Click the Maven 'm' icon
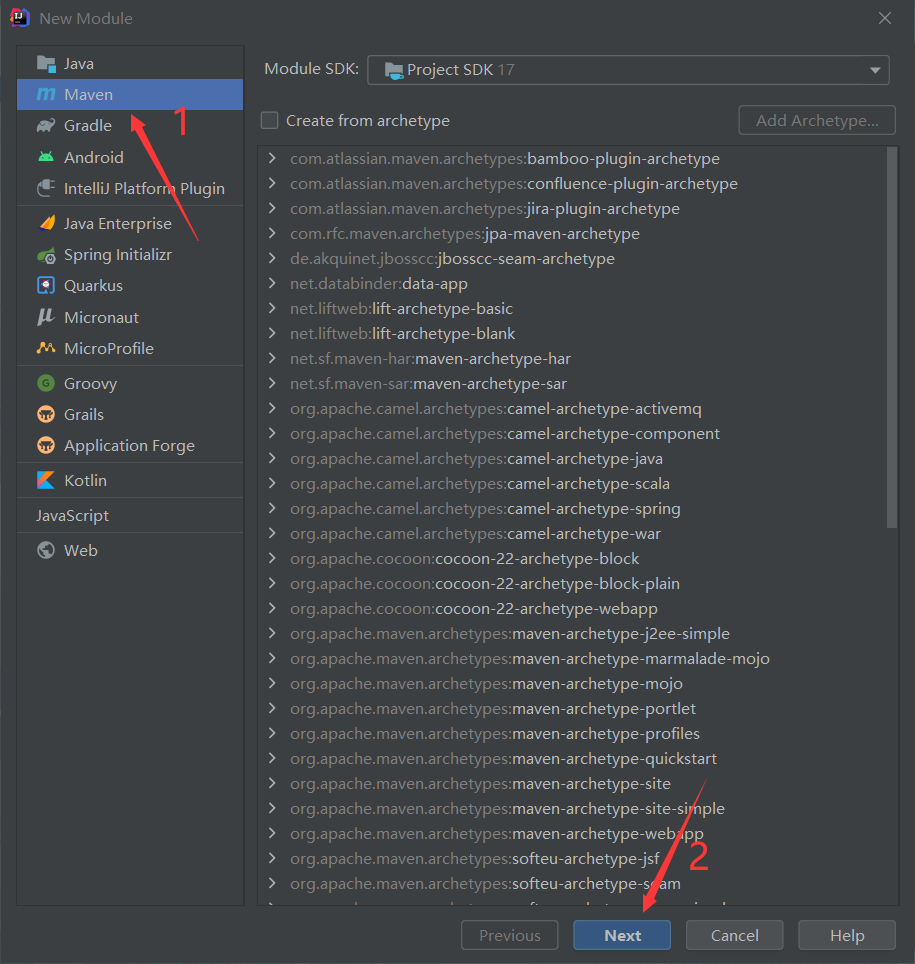 [x=46, y=95]
